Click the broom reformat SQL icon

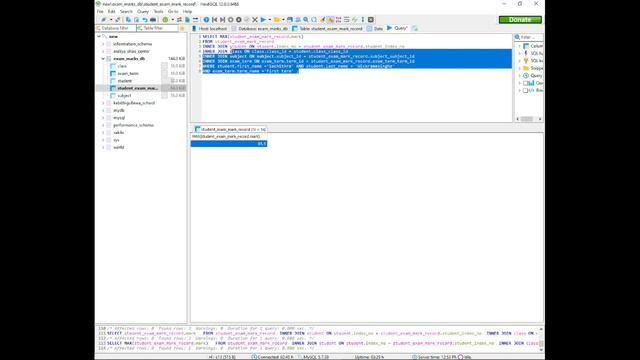click(x=322, y=20)
